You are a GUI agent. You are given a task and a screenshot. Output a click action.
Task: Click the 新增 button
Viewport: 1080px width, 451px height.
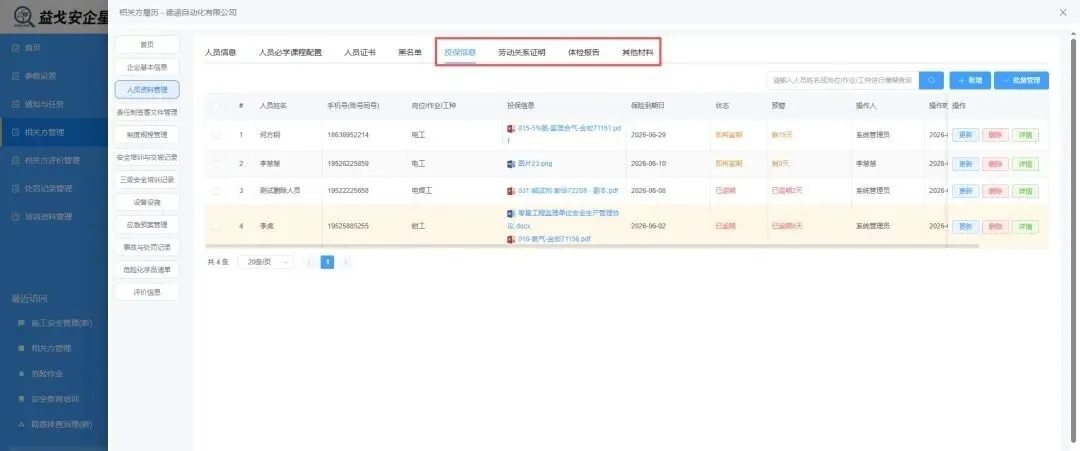tap(970, 81)
